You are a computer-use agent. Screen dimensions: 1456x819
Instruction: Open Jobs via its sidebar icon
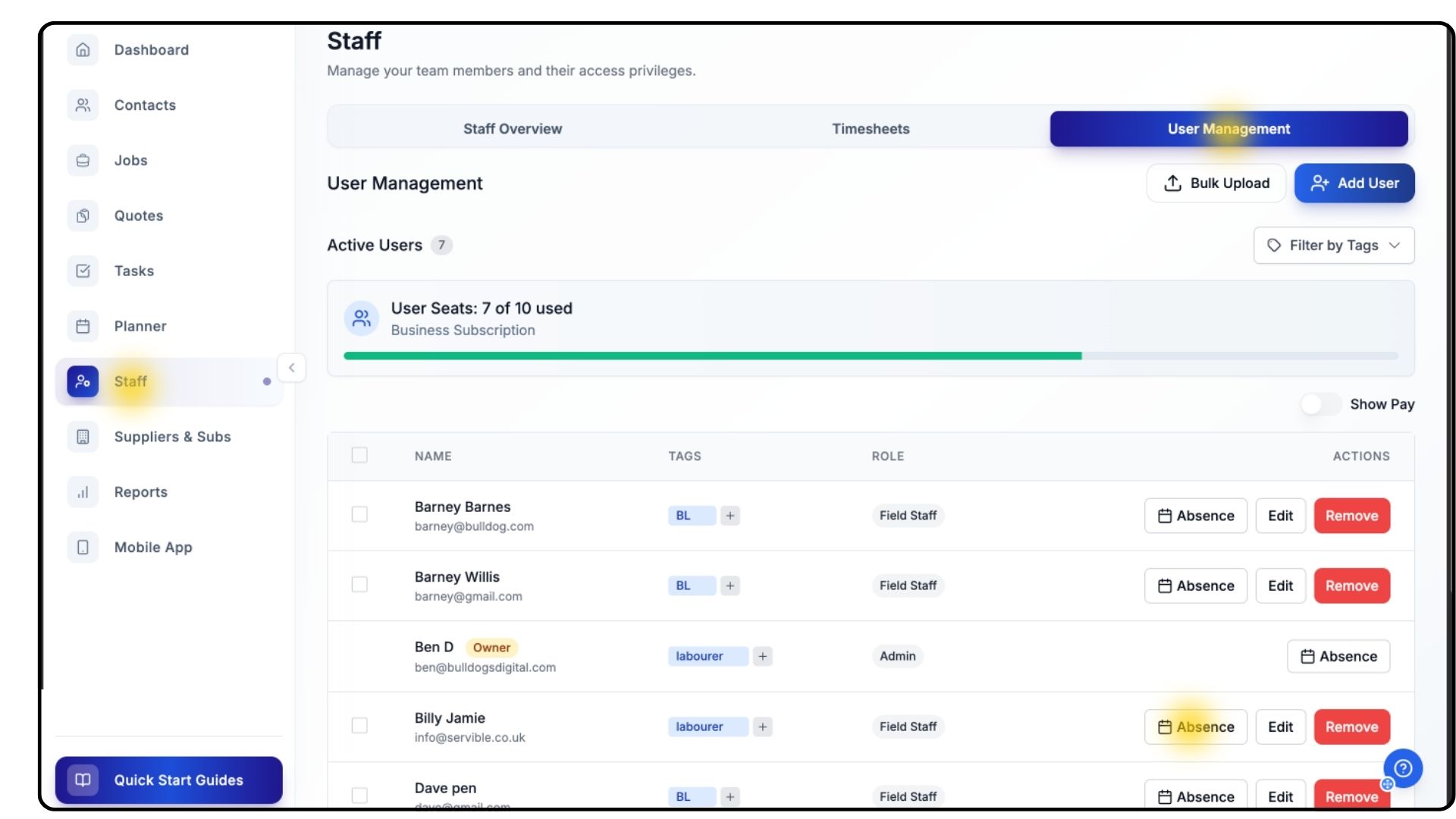pyautogui.click(x=83, y=161)
